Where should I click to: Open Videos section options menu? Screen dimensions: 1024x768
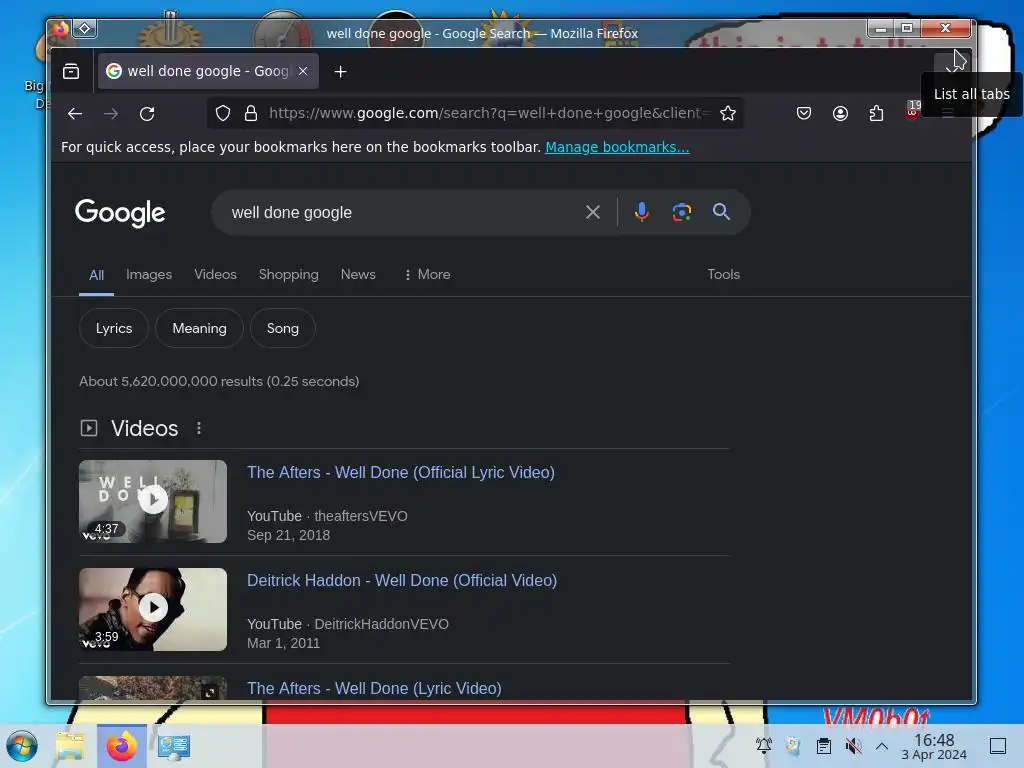(199, 428)
